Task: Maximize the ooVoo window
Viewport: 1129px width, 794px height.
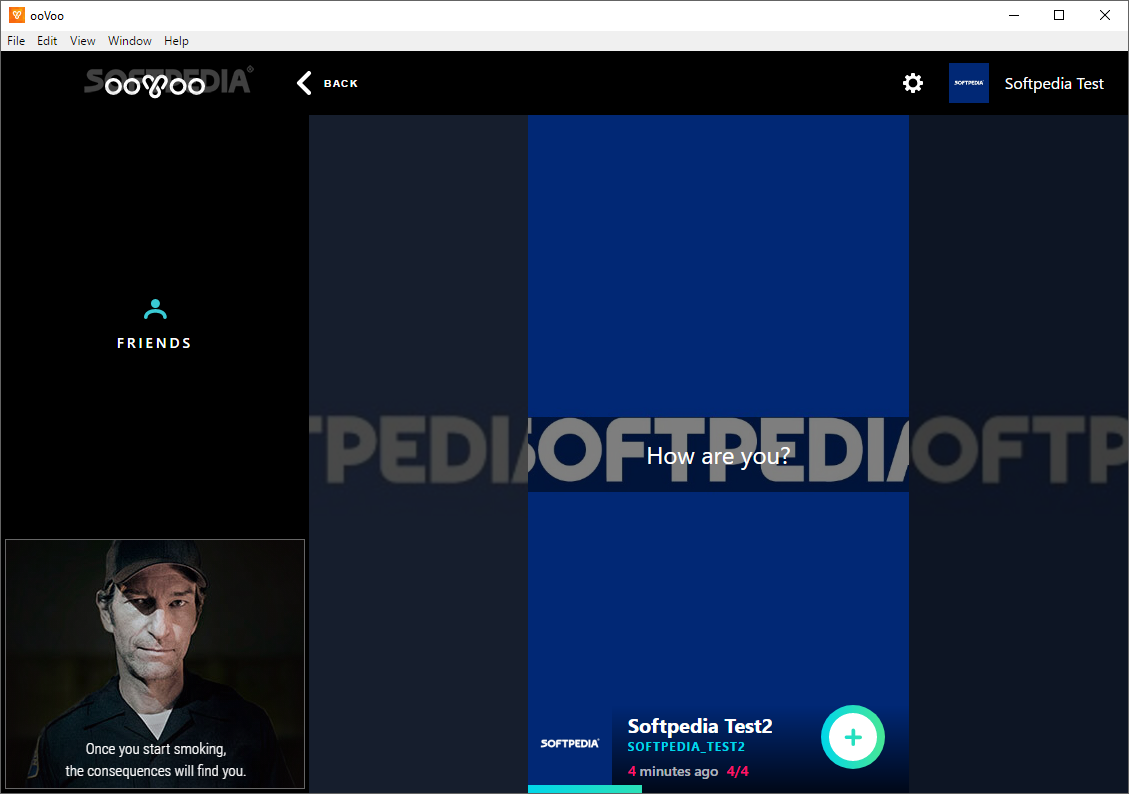Action: [1058, 15]
